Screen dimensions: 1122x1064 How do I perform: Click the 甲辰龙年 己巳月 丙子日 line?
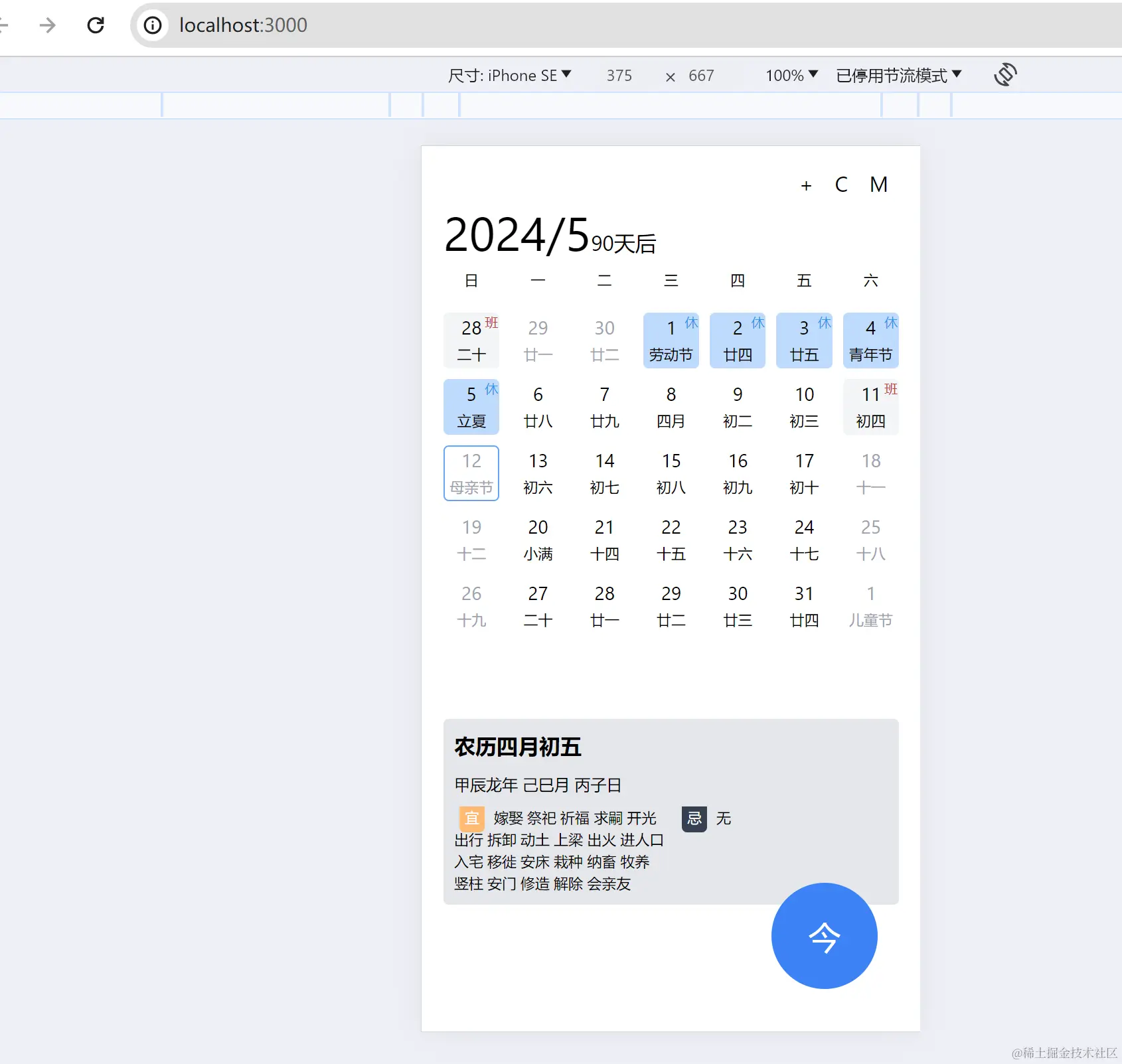pyautogui.click(x=538, y=785)
